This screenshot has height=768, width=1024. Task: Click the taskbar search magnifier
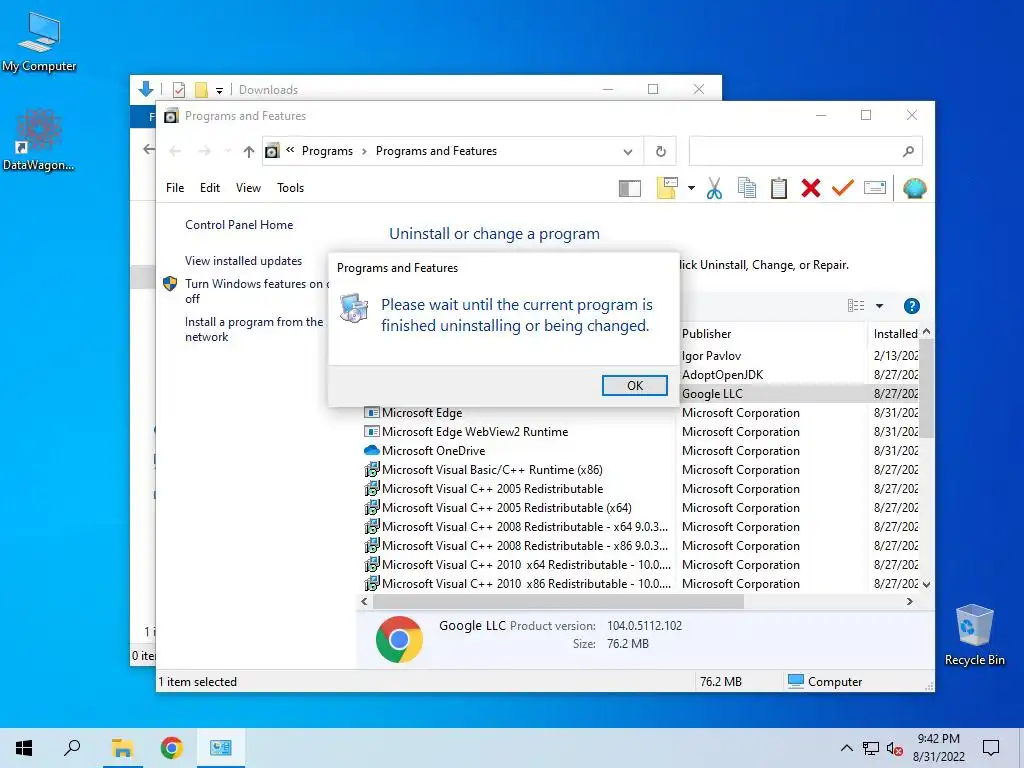point(72,748)
